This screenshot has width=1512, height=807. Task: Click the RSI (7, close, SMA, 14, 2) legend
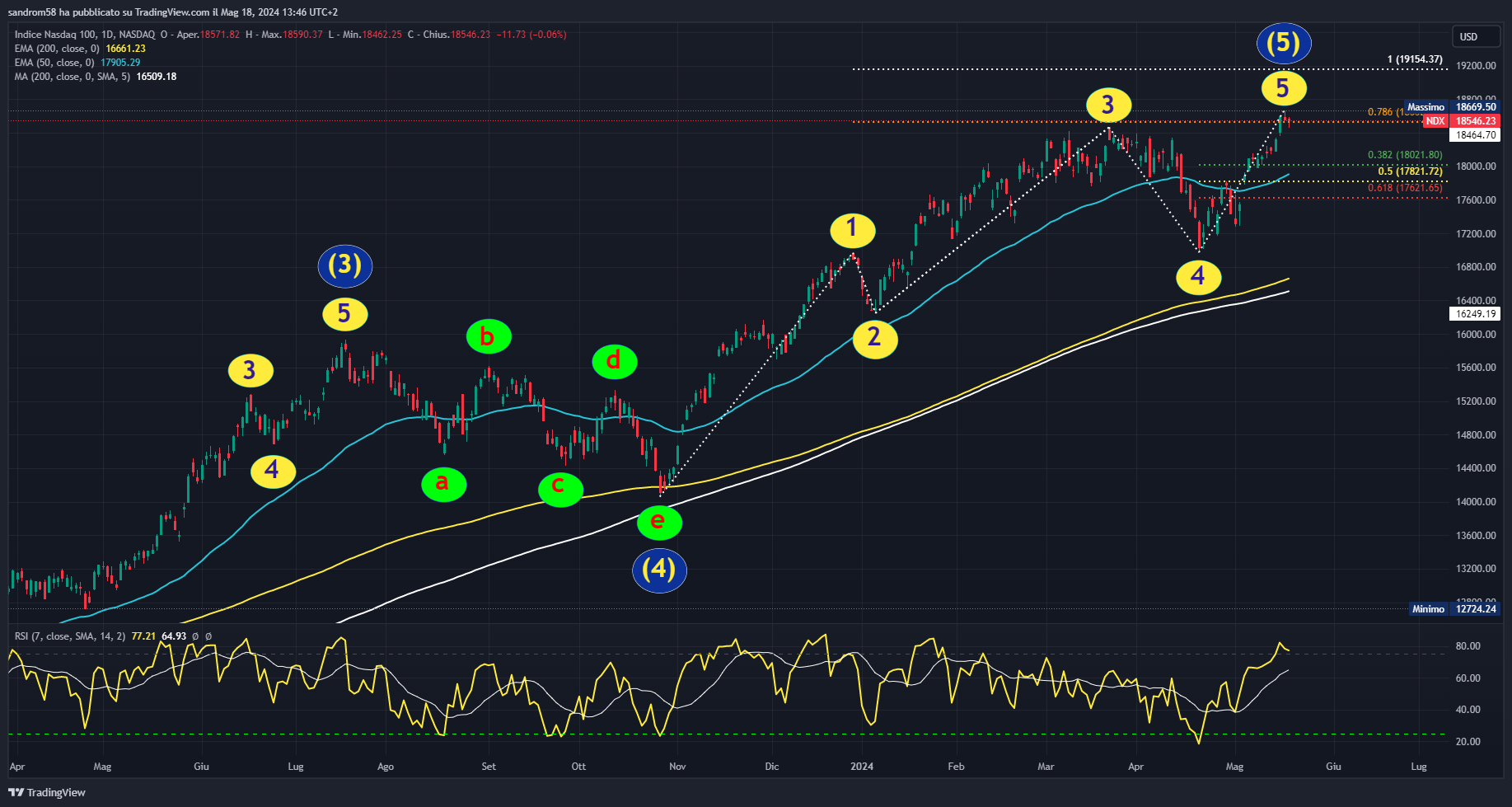[112, 636]
